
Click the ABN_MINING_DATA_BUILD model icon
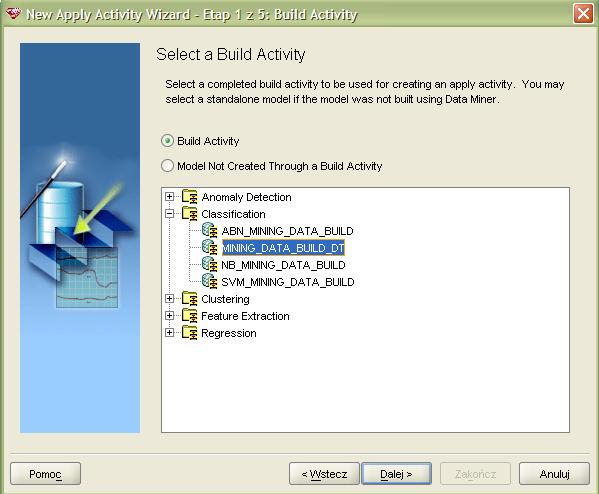(210, 230)
